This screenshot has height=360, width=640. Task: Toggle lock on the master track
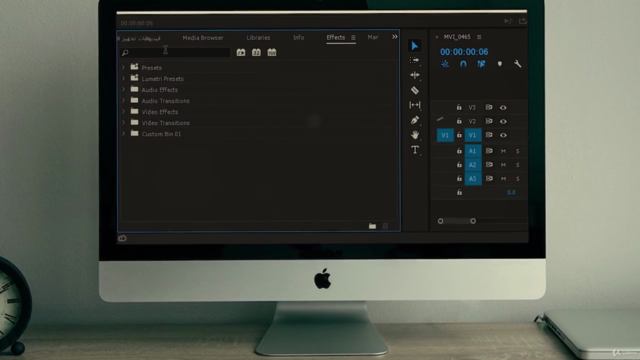click(x=459, y=192)
